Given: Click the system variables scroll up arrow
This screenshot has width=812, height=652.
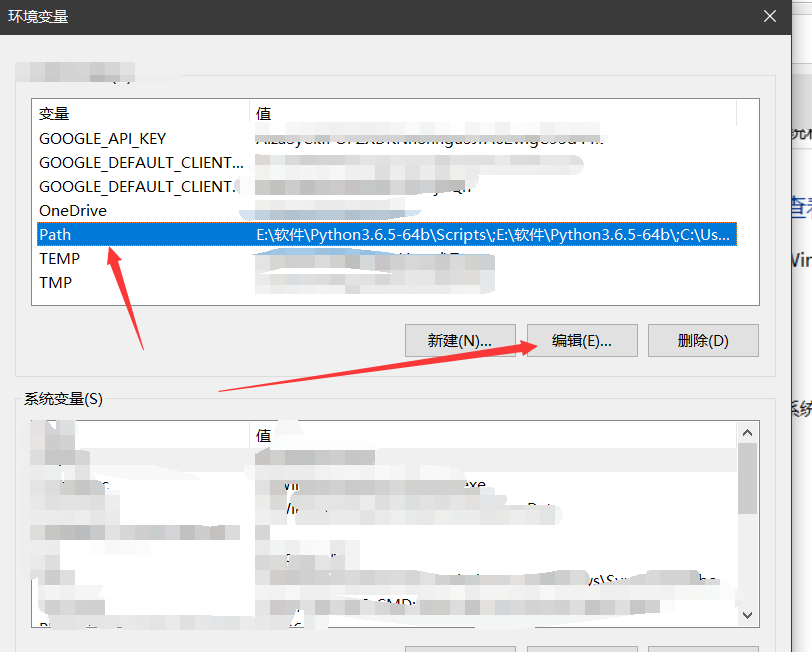Looking at the screenshot, I should point(747,433).
